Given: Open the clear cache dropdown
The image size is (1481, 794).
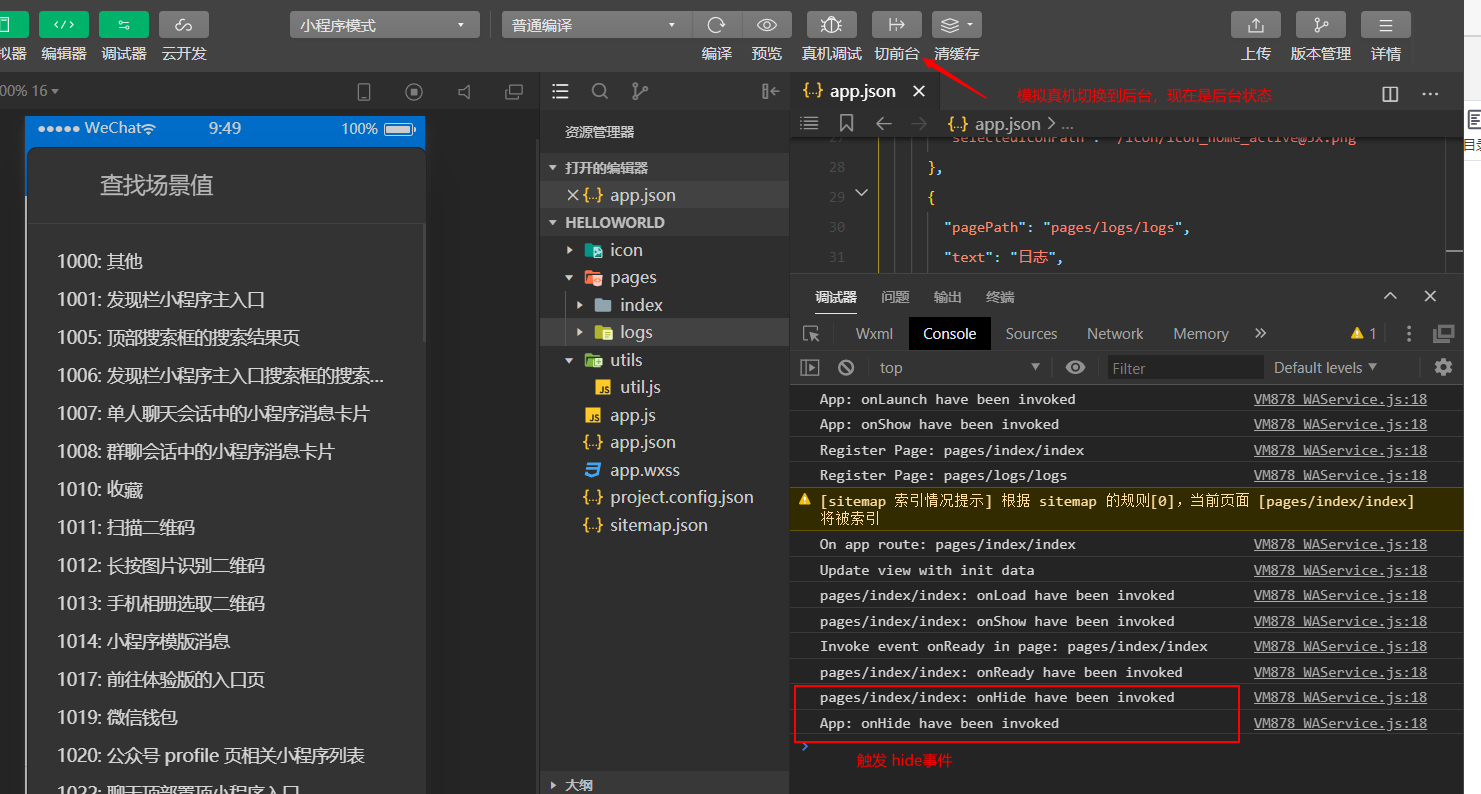Looking at the screenshot, I should coord(957,25).
